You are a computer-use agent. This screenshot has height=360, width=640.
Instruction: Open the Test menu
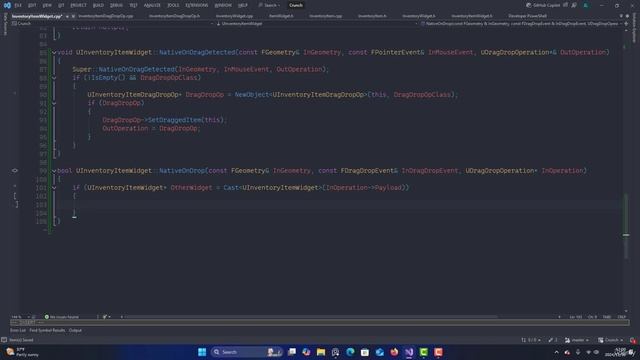pyautogui.click(x=133, y=5)
